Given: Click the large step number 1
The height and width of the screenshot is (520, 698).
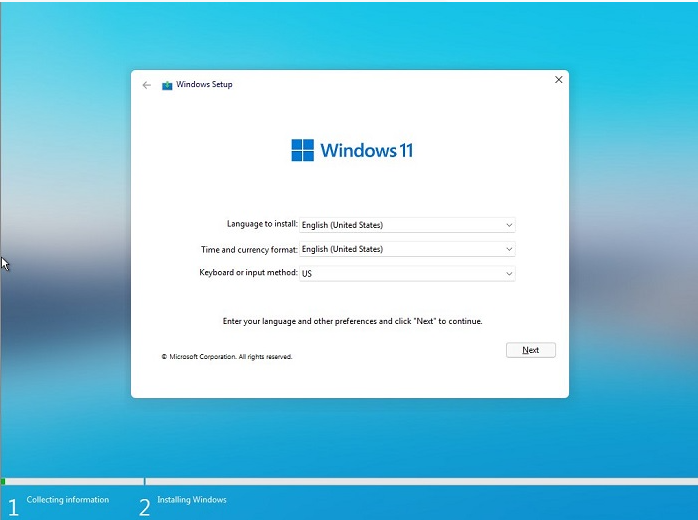Looking at the screenshot, I should 13,507.
